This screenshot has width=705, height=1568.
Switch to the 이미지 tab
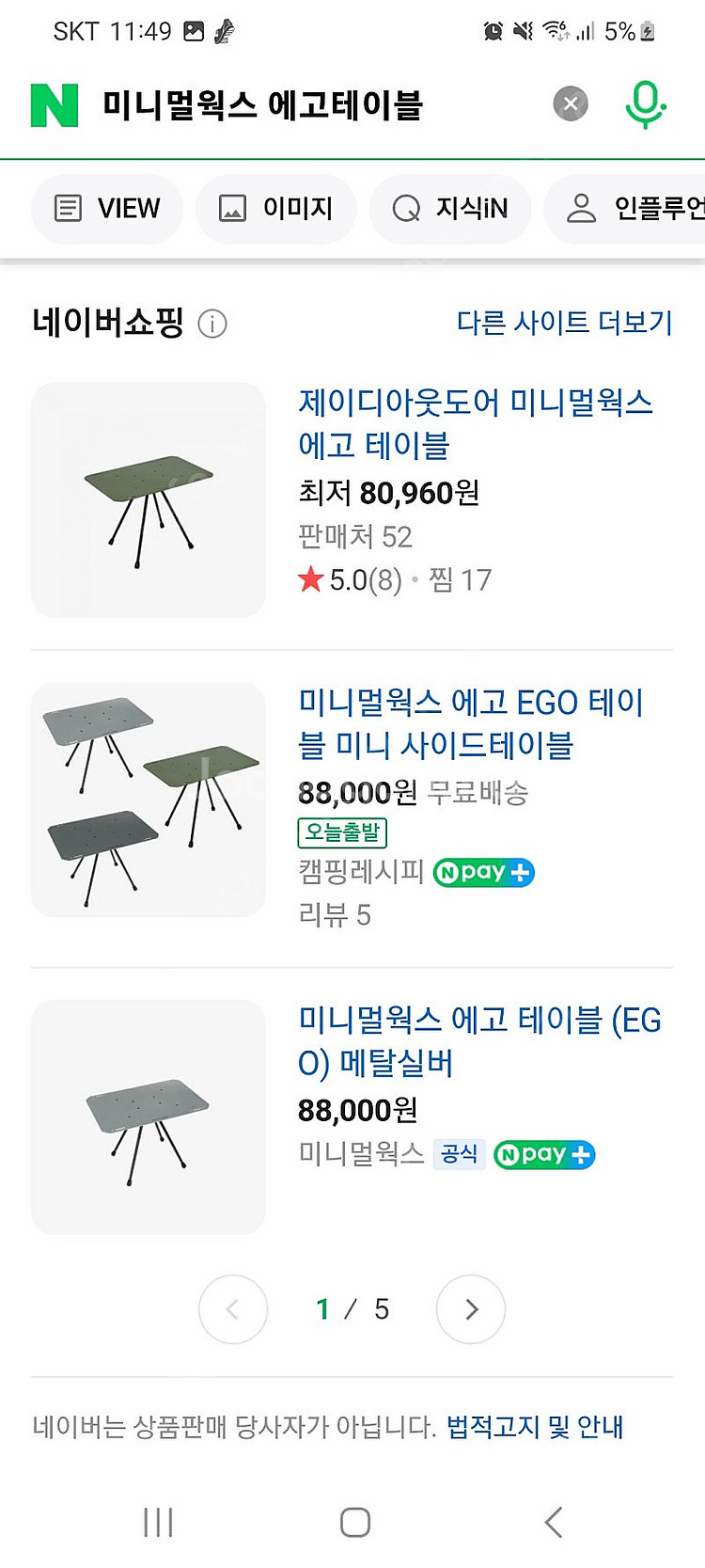(276, 208)
